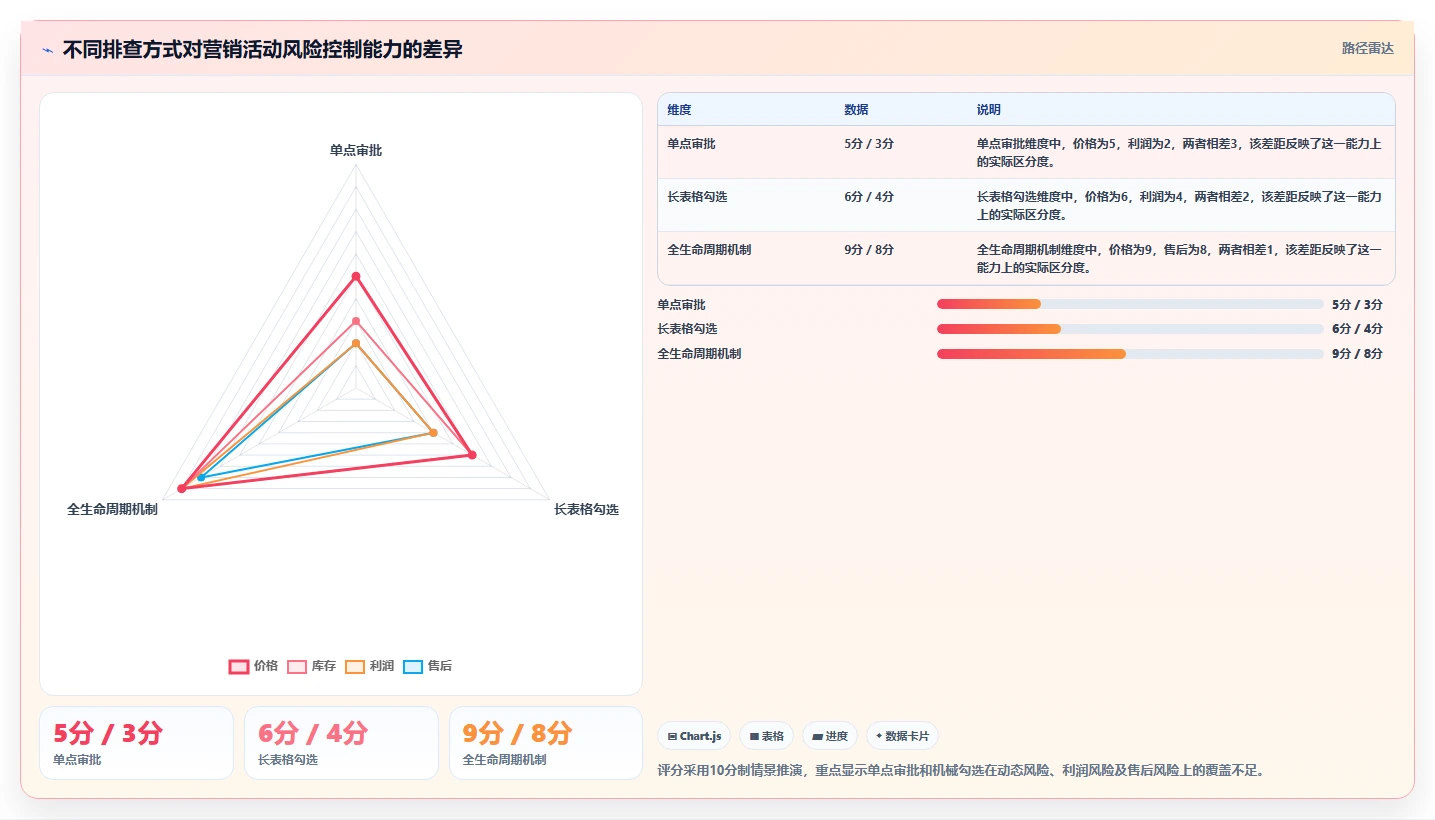This screenshot has height=820, width=1435.
Task: Toggle the 库存 legend item
Action: click(x=311, y=666)
